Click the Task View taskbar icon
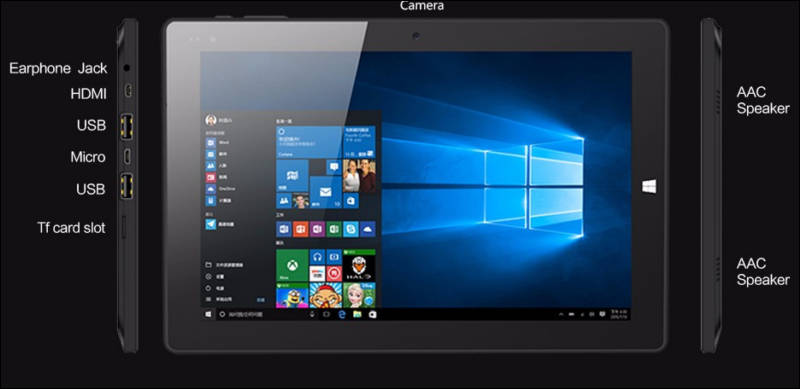The image size is (800, 389). 327,314
